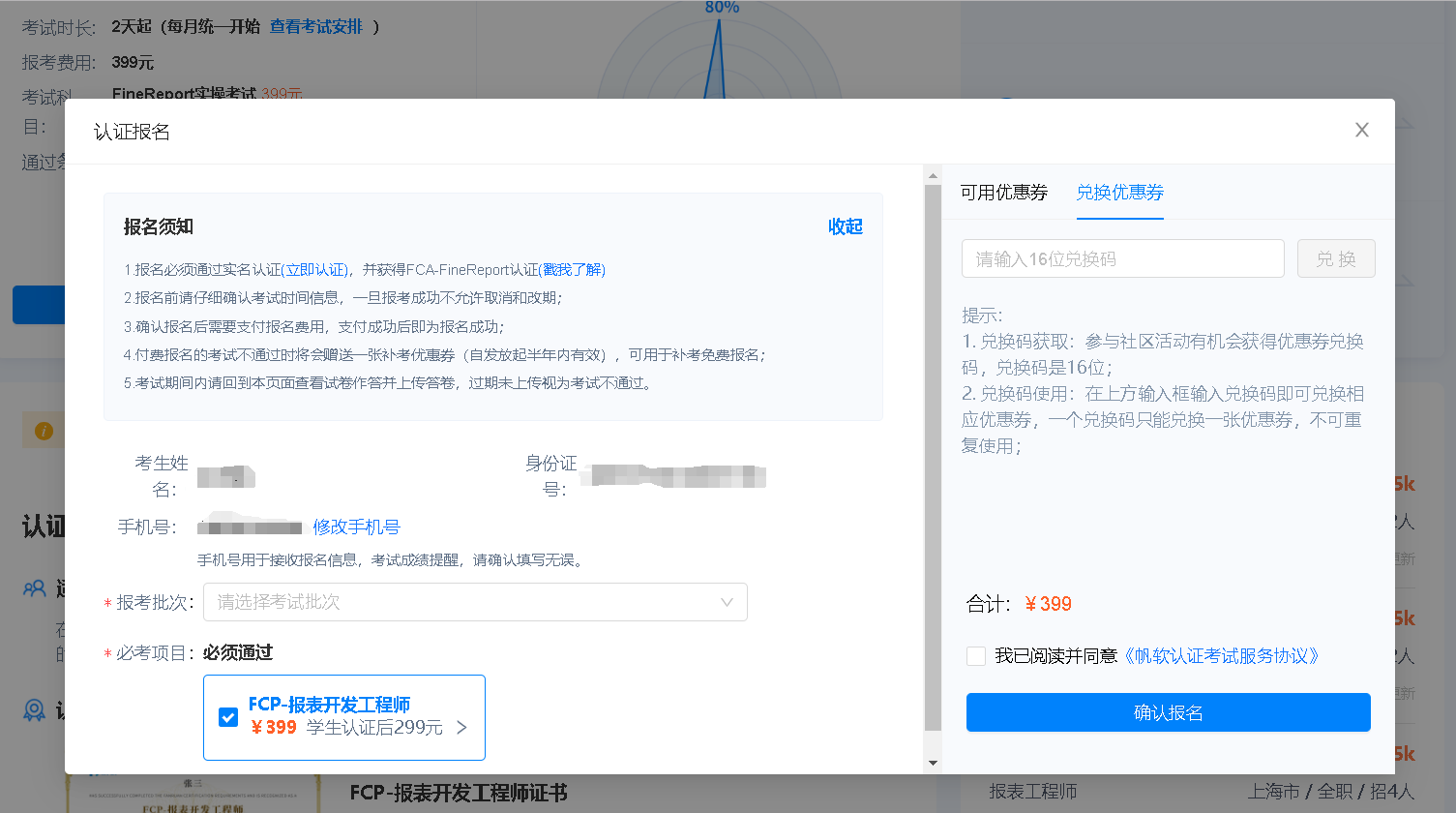Expand FCP-报表开发工程师 details chevron
This screenshot has width=1456, height=813.
point(461,728)
